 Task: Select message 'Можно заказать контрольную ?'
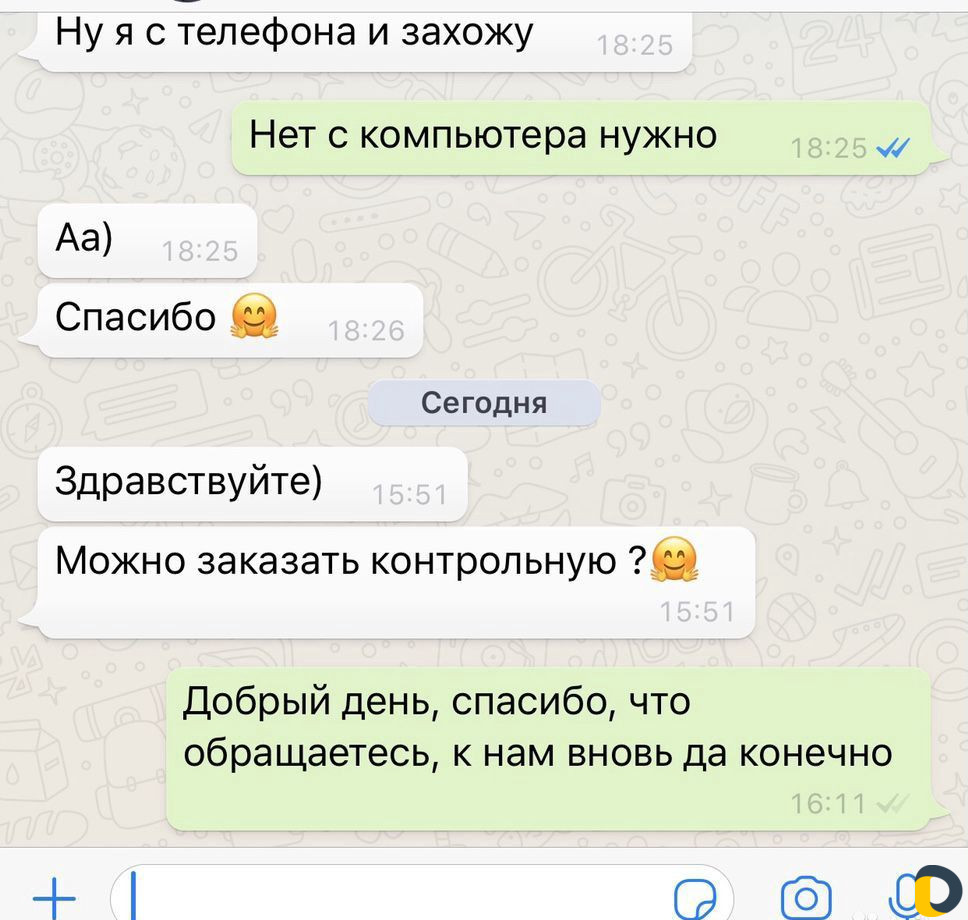(396, 582)
